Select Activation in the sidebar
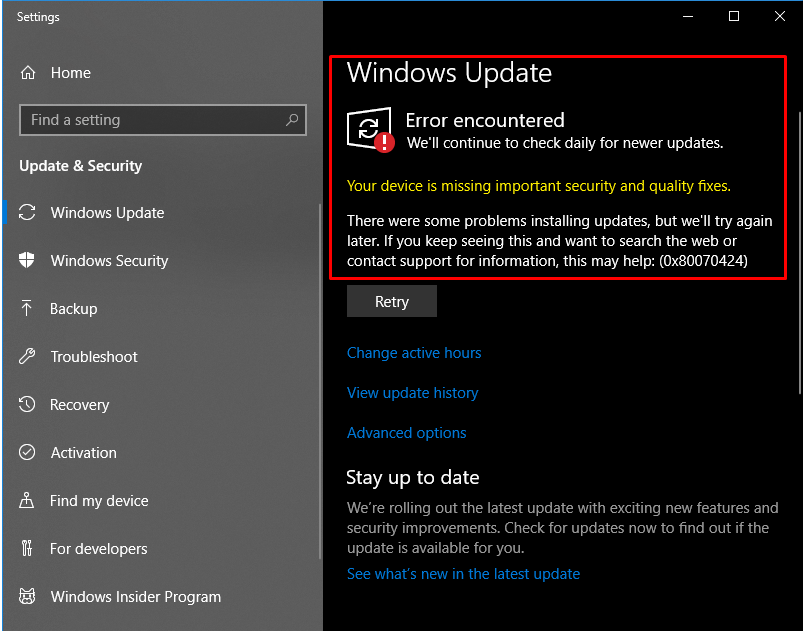 83,453
